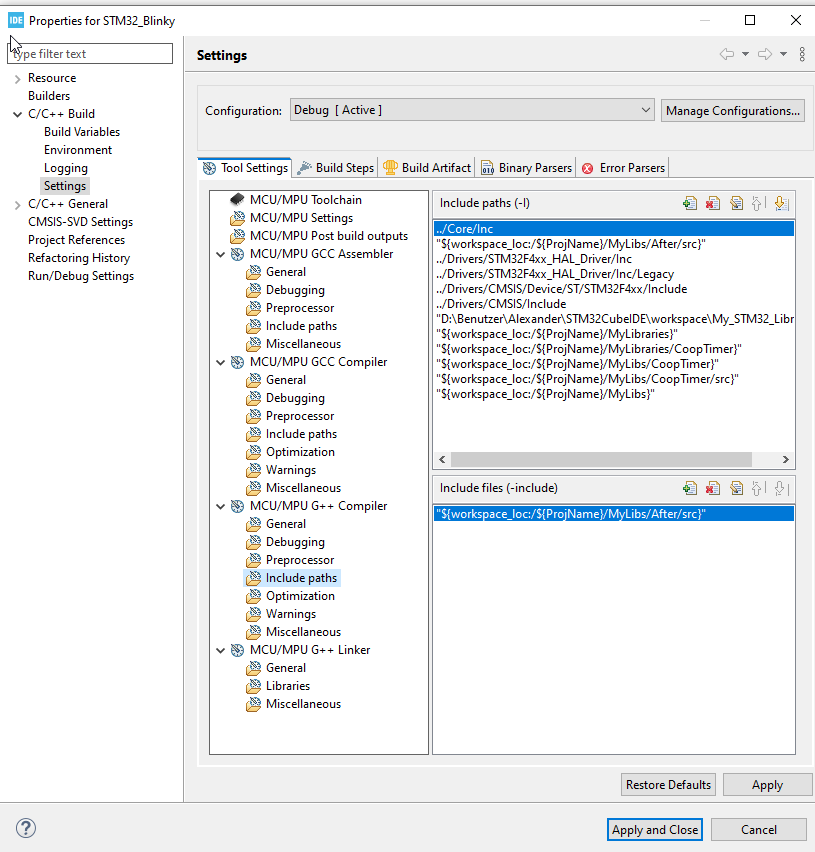The image size is (815, 852).
Task: Cancel the properties dialog
Action: 758,830
